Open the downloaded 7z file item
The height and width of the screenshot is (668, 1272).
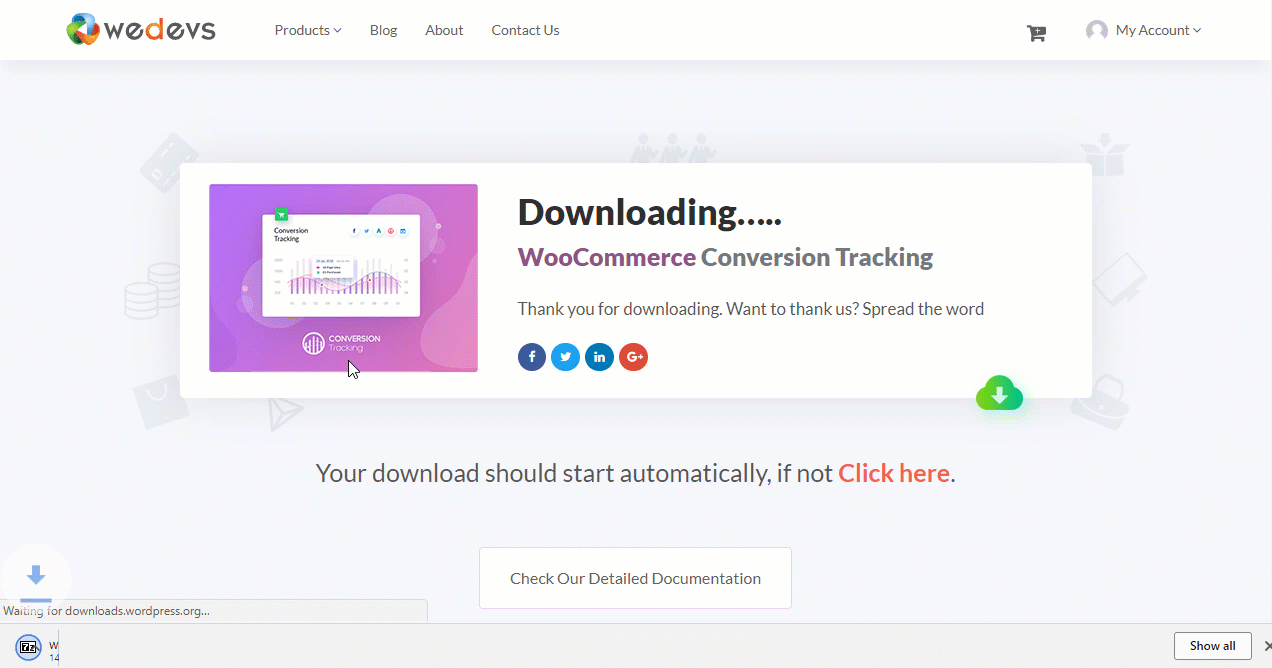pyautogui.click(x=36, y=646)
